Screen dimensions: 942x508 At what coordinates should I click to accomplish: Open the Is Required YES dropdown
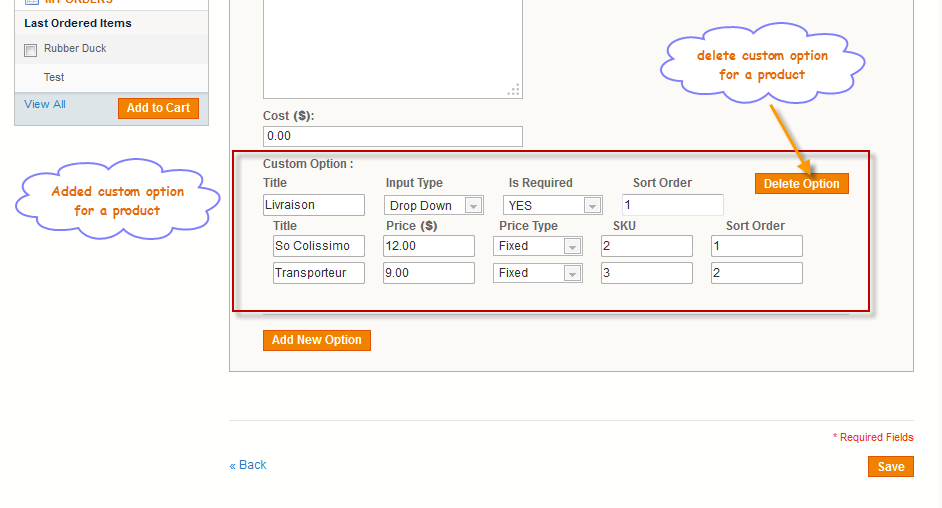[x=553, y=205]
